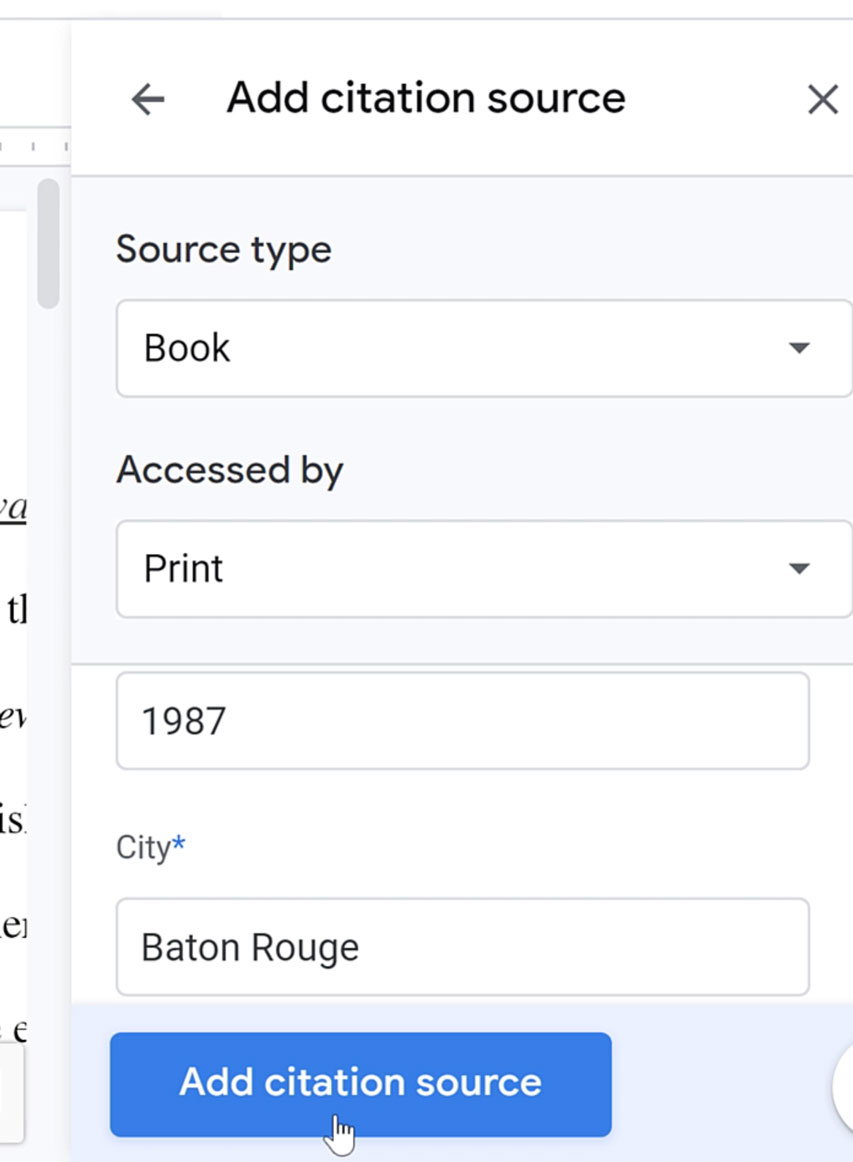The height and width of the screenshot is (1162, 853).
Task: Select the Baton Rouge city field
Action: click(x=460, y=946)
